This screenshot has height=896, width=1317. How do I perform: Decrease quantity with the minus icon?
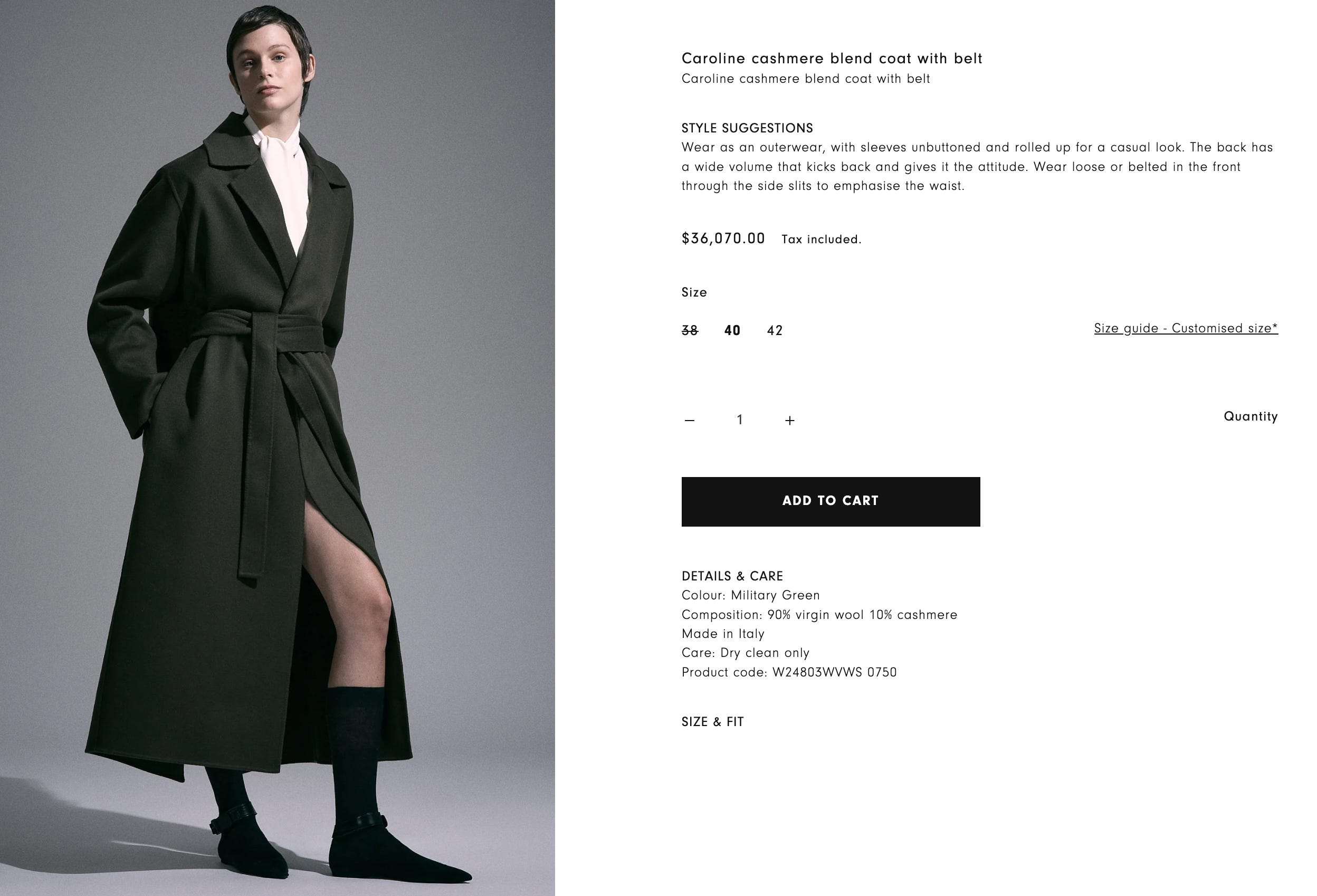689,420
